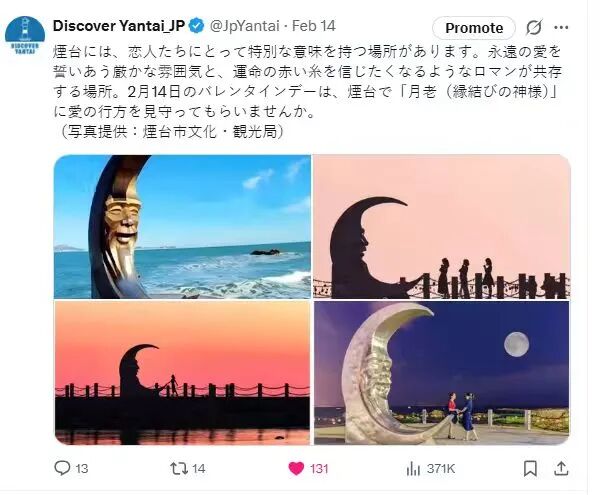Click the 371K views count
This screenshot has height=495, width=600.
pos(441,469)
